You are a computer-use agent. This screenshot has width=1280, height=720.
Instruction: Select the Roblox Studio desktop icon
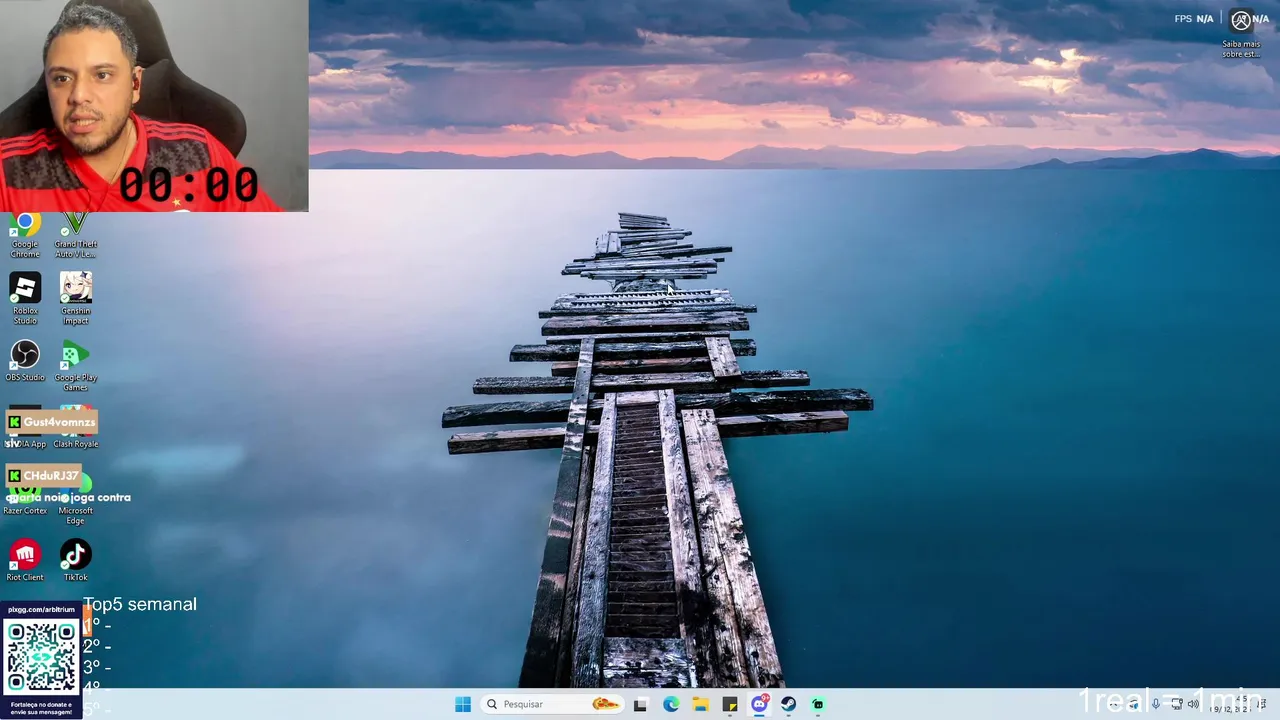pos(25,298)
